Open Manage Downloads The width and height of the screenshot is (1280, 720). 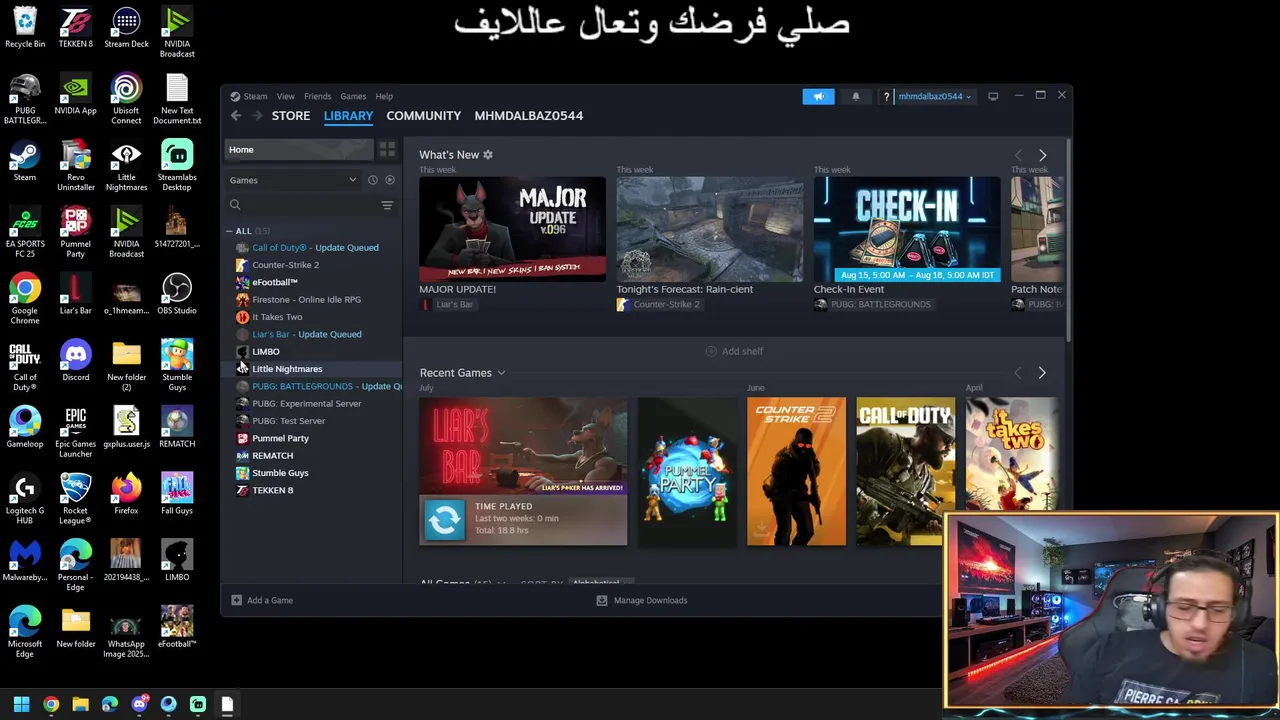pos(641,600)
